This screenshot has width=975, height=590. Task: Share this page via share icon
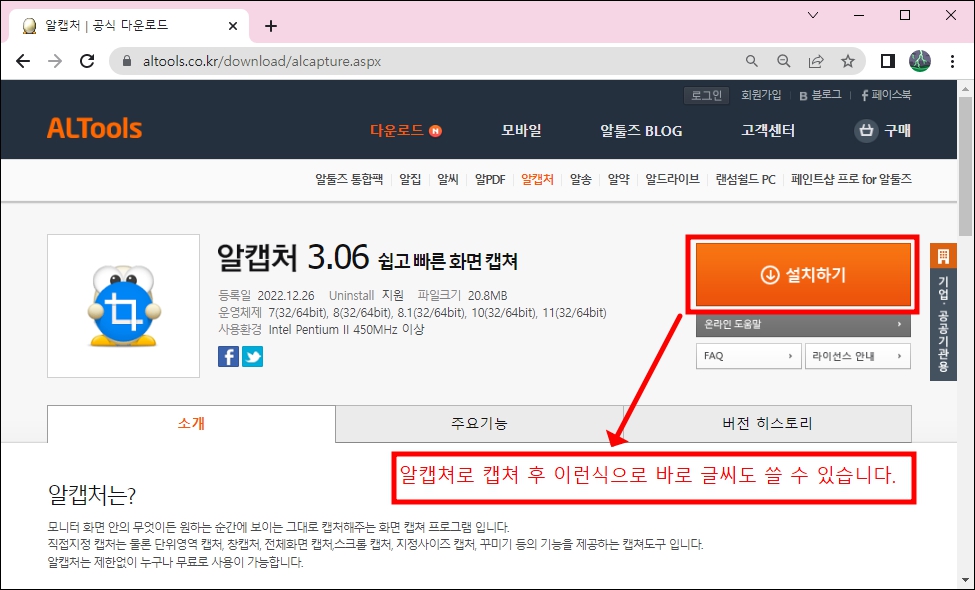point(816,61)
